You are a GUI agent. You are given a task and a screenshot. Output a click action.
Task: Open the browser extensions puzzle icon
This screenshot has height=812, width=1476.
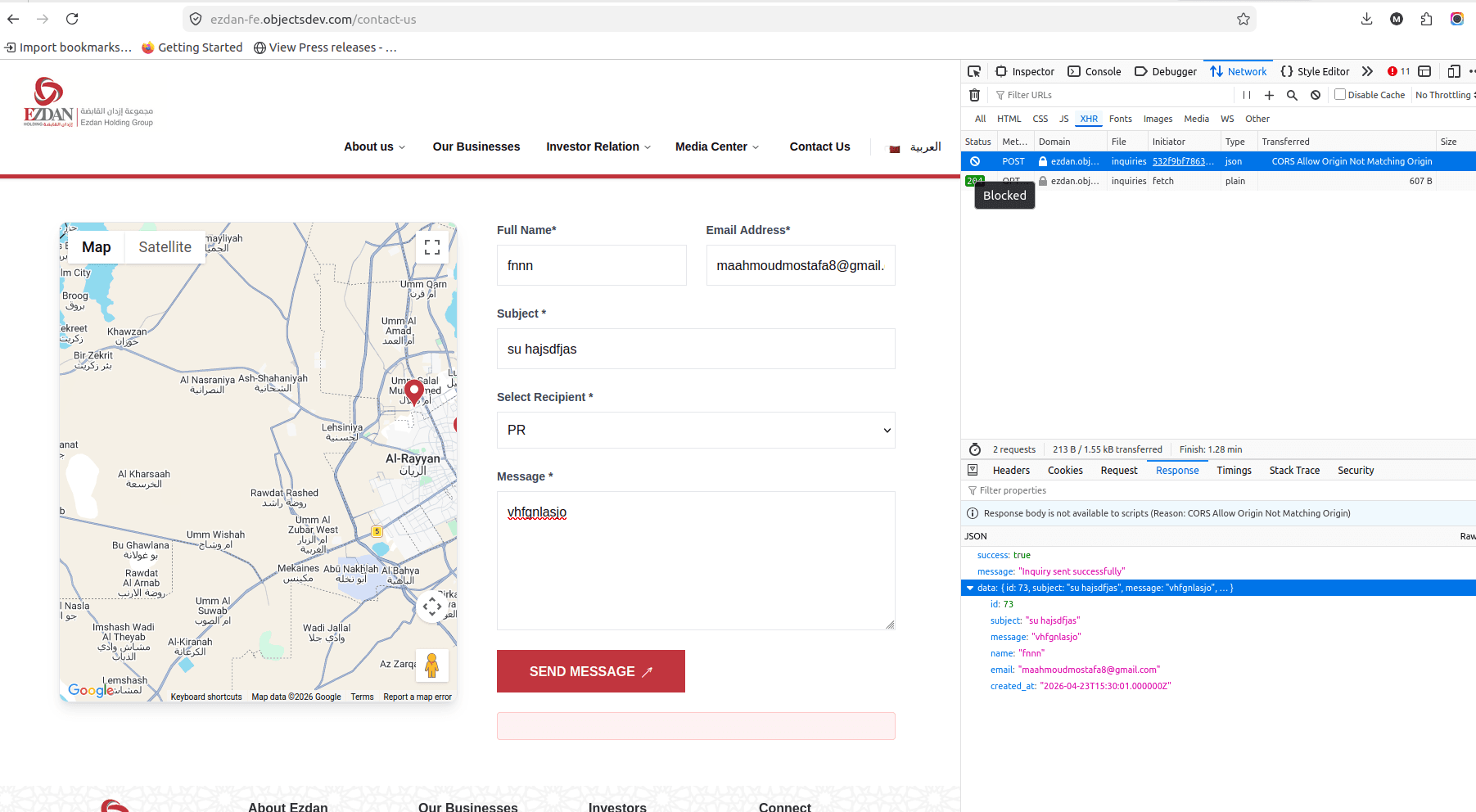coord(1427,19)
